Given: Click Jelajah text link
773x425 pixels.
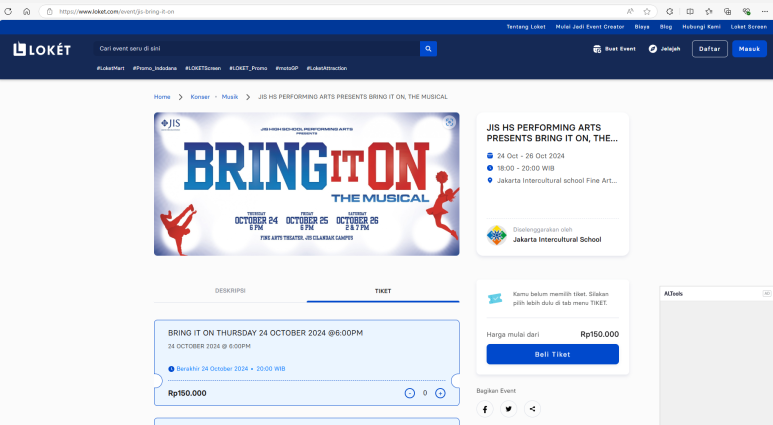Looking at the screenshot, I should [x=670, y=49].
